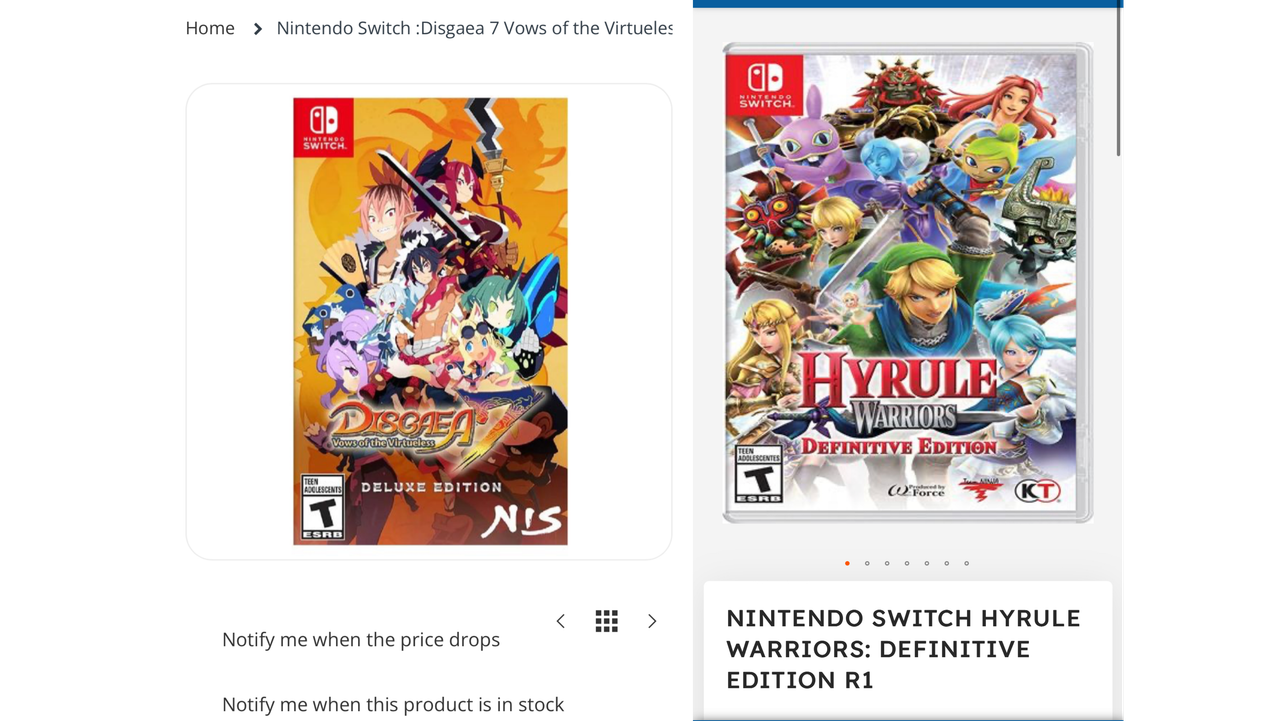Select the fifth carousel dot

click(x=927, y=563)
